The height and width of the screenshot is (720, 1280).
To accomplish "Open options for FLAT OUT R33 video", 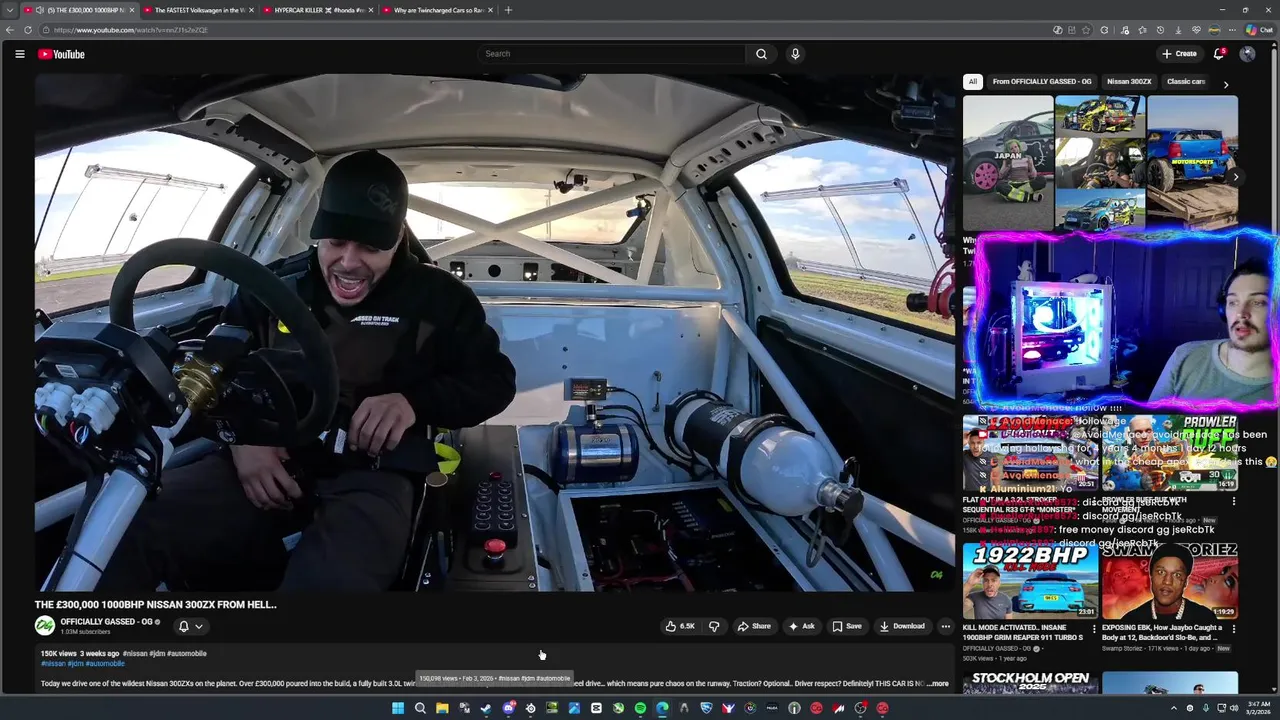I will pos(1094,501).
